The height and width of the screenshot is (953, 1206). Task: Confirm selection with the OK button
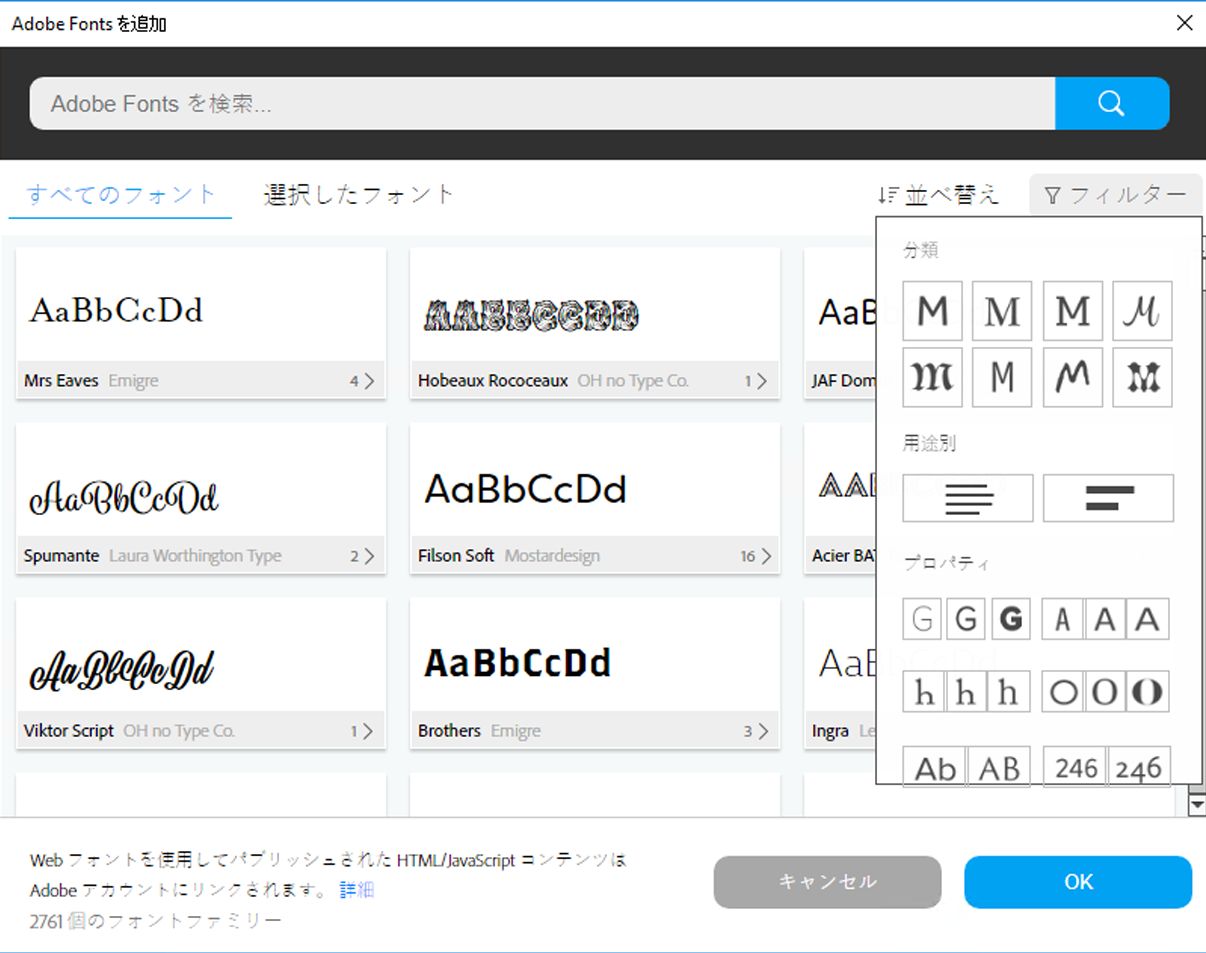coord(1077,882)
